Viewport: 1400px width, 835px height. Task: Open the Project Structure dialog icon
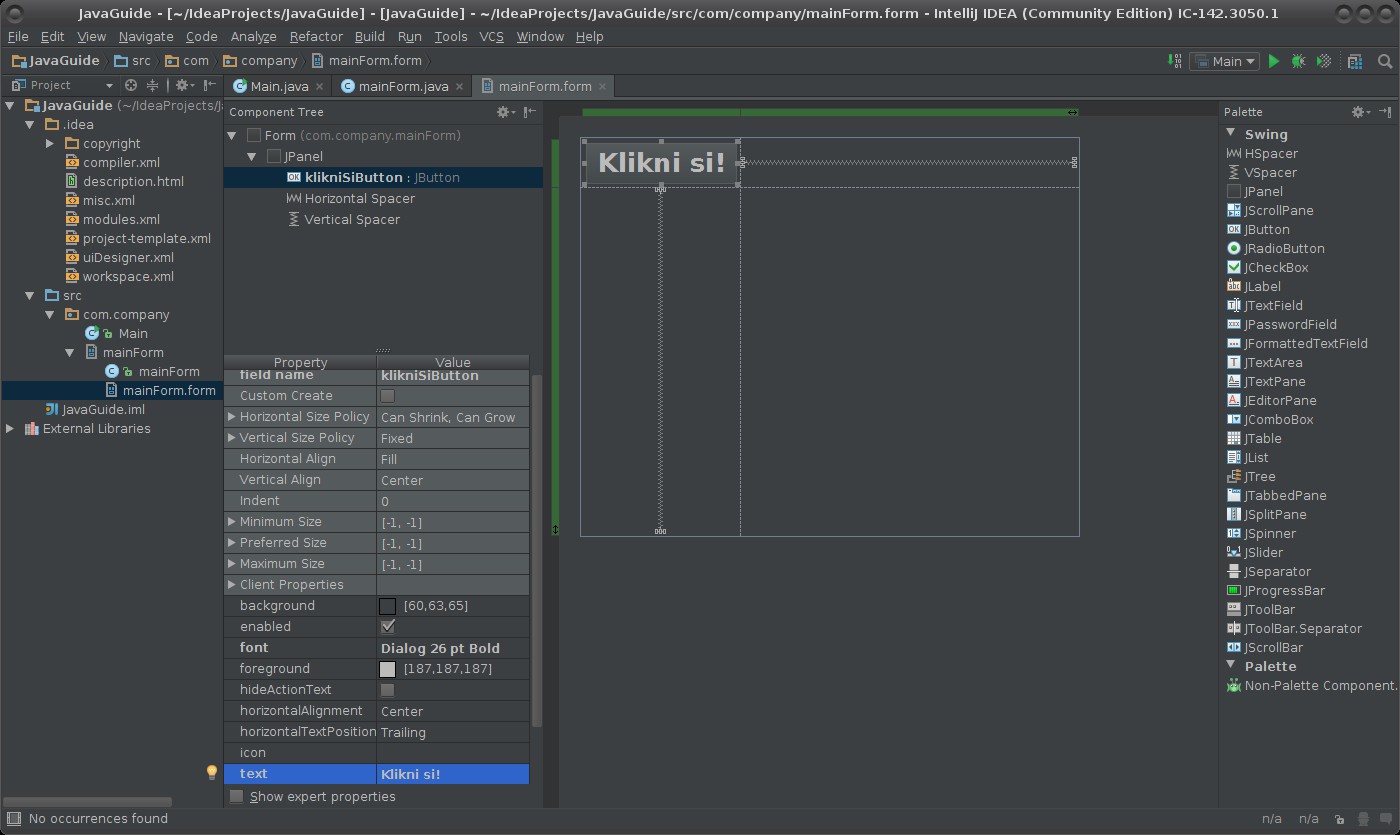pos(1355,61)
